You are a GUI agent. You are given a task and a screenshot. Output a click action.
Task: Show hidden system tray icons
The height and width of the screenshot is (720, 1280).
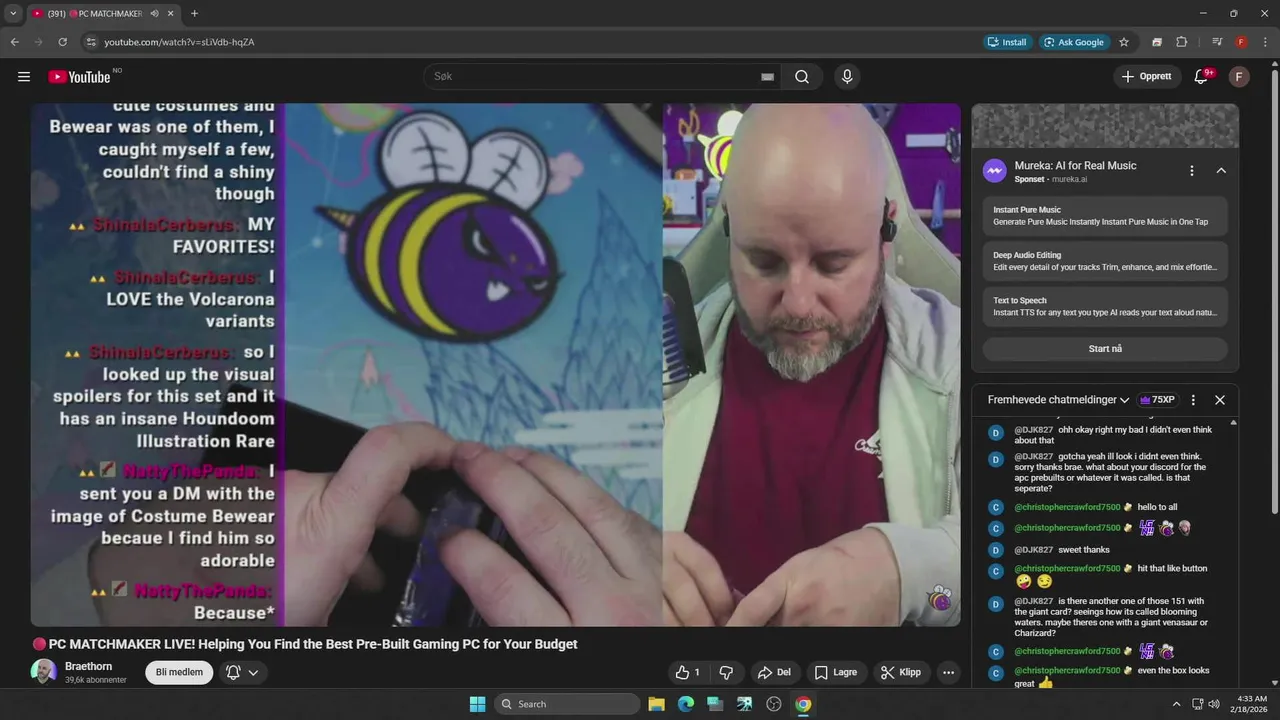tap(1176, 704)
